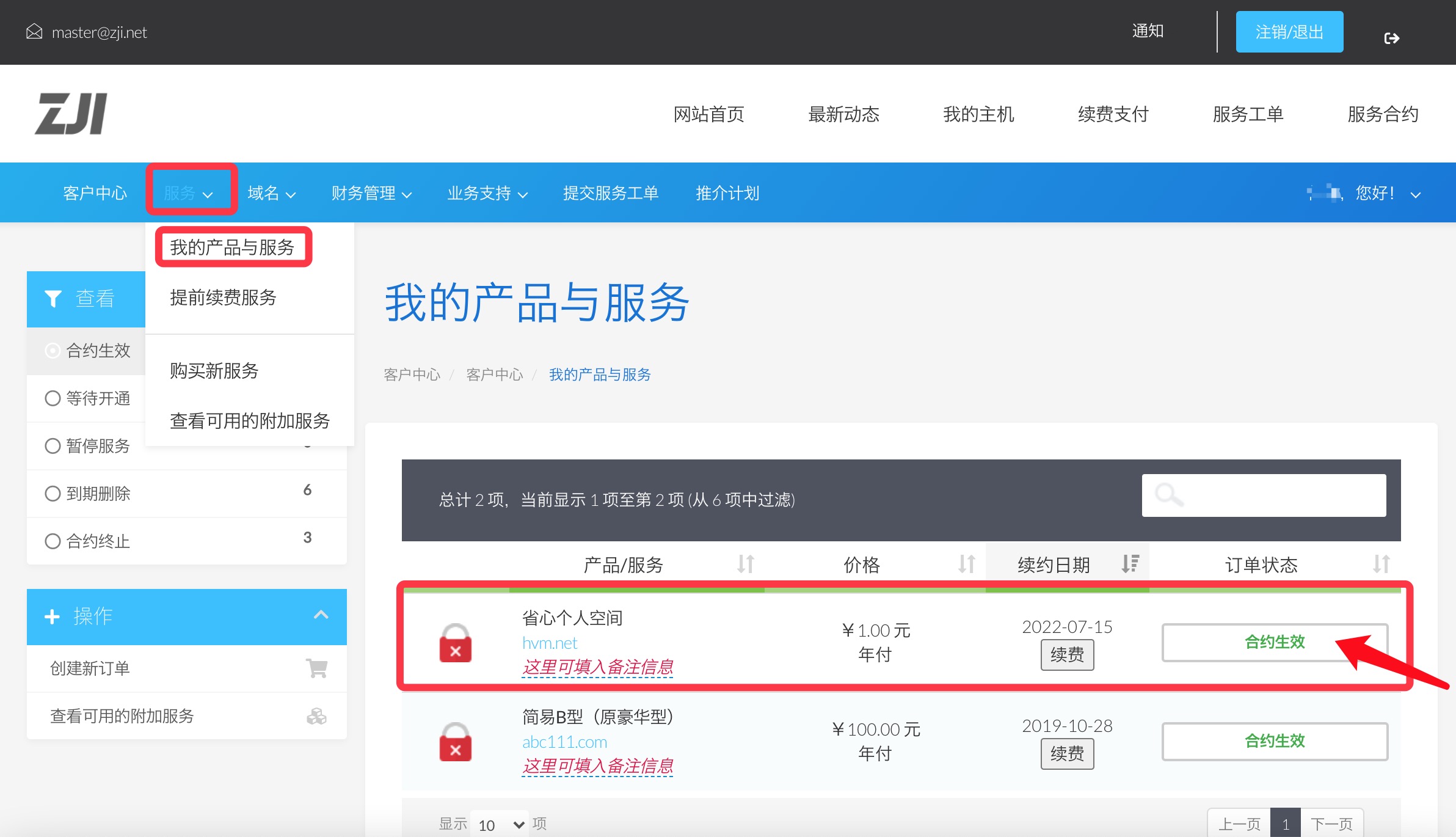The height and width of the screenshot is (837, 1456).
Task: Click red lock icon for abc111.com service
Action: (x=455, y=742)
